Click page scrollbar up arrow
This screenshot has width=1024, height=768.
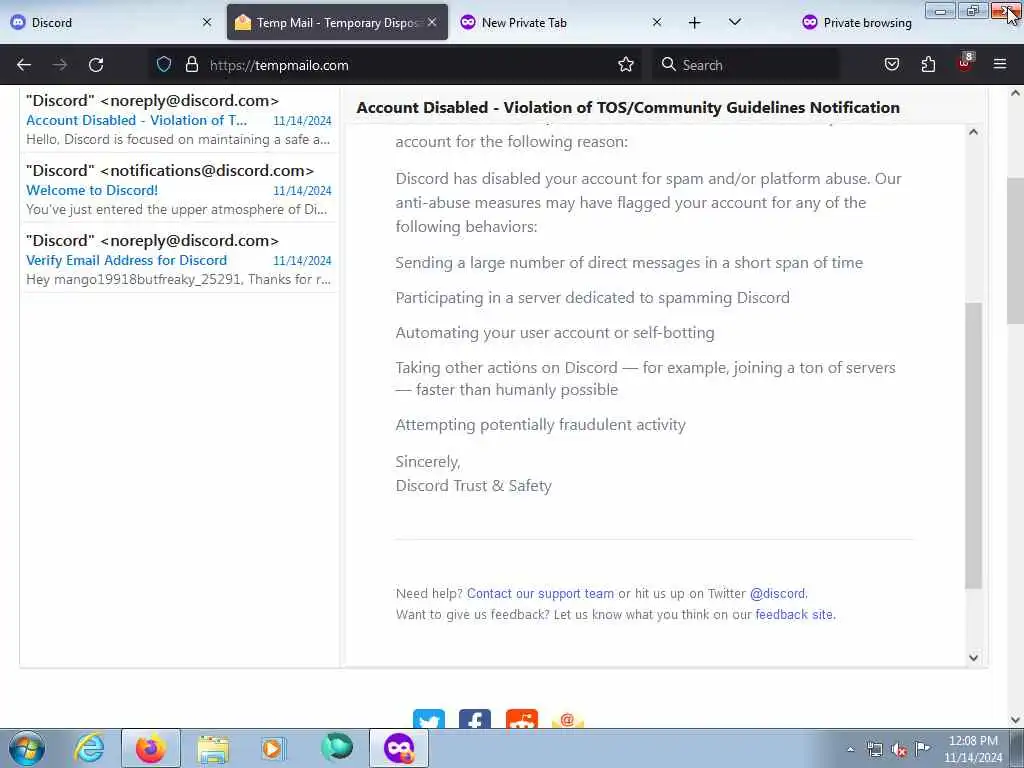[1015, 93]
